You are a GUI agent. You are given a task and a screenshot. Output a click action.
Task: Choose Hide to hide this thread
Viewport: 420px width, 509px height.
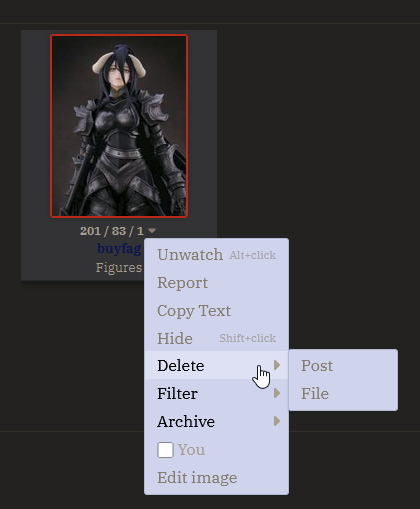click(216, 338)
